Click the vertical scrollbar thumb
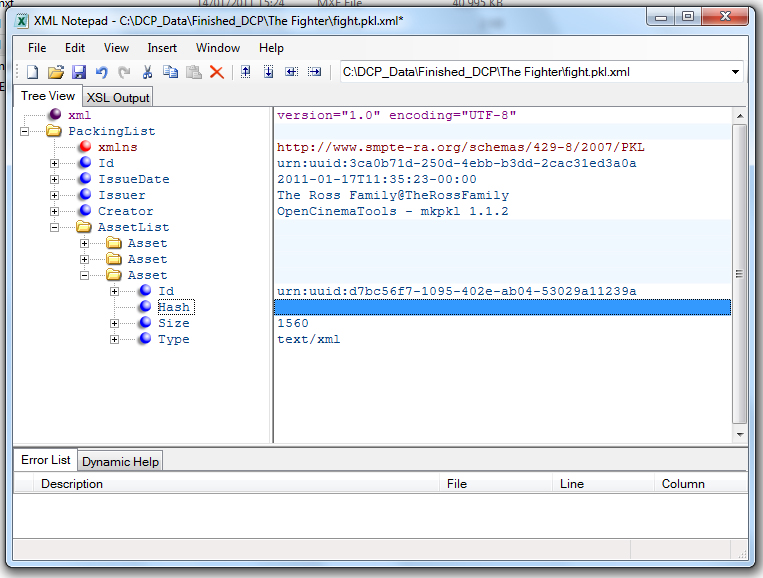 click(740, 274)
